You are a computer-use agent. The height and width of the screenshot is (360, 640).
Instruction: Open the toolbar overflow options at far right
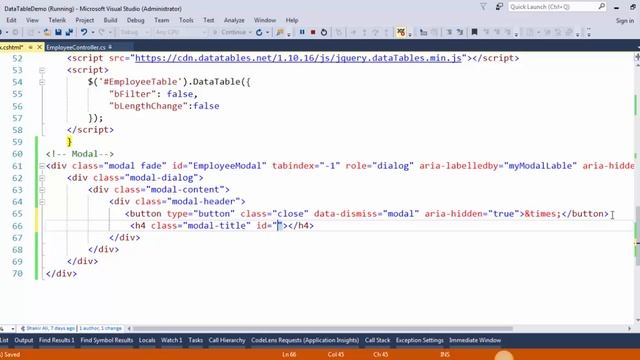pos(589,32)
